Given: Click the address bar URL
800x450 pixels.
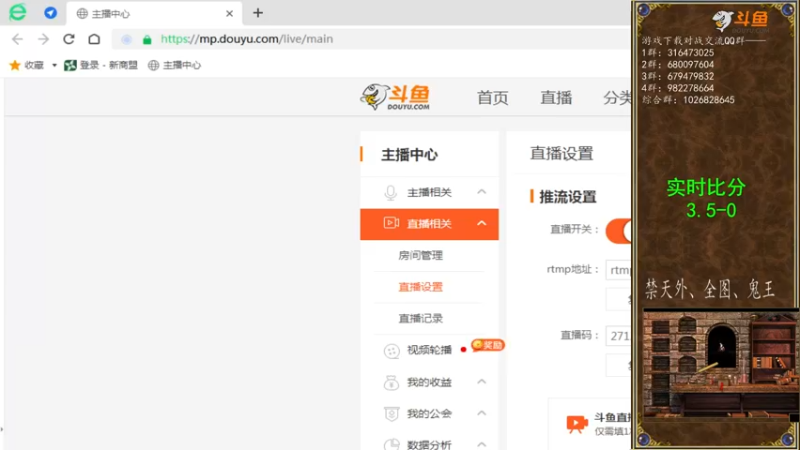Looking at the screenshot, I should pos(247,39).
